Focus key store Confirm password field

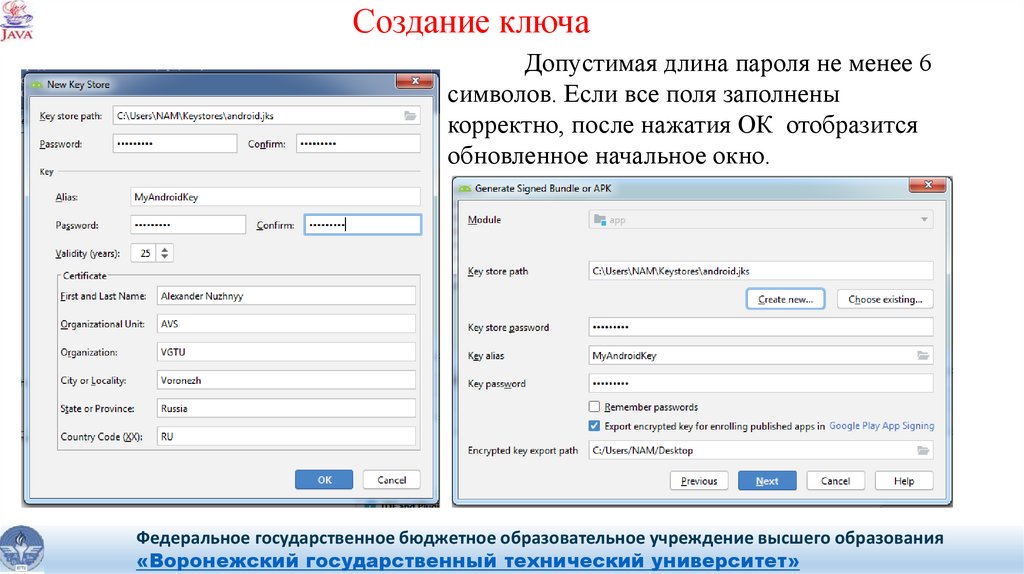click(x=358, y=144)
